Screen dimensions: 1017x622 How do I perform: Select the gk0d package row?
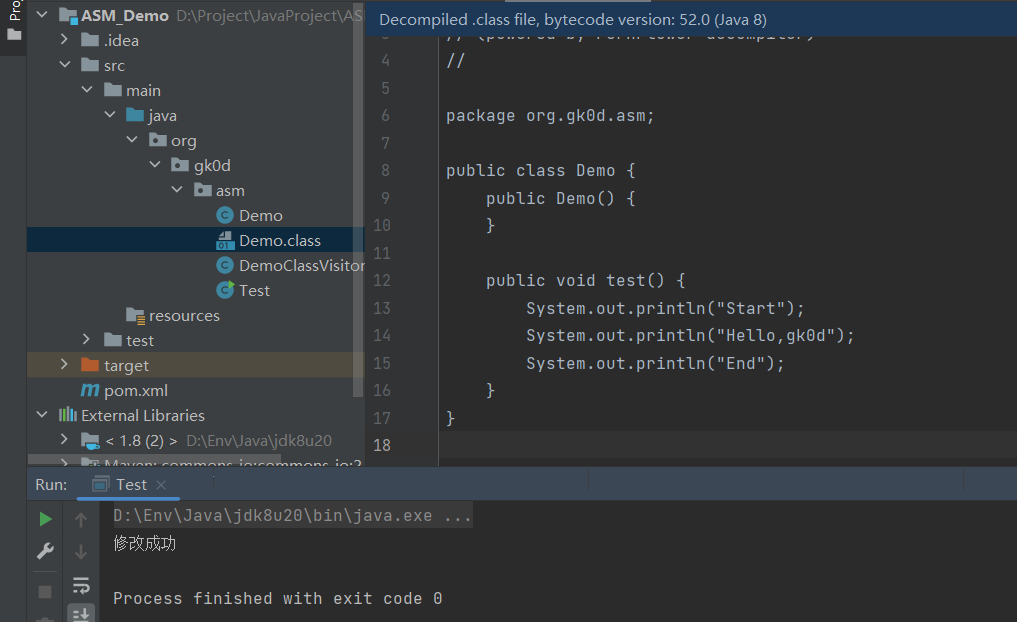pyautogui.click(x=195, y=165)
